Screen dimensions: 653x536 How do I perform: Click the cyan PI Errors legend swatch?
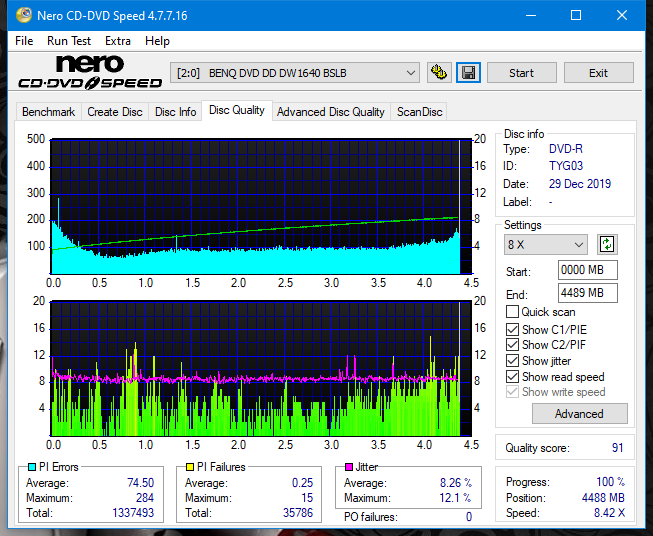click(32, 467)
